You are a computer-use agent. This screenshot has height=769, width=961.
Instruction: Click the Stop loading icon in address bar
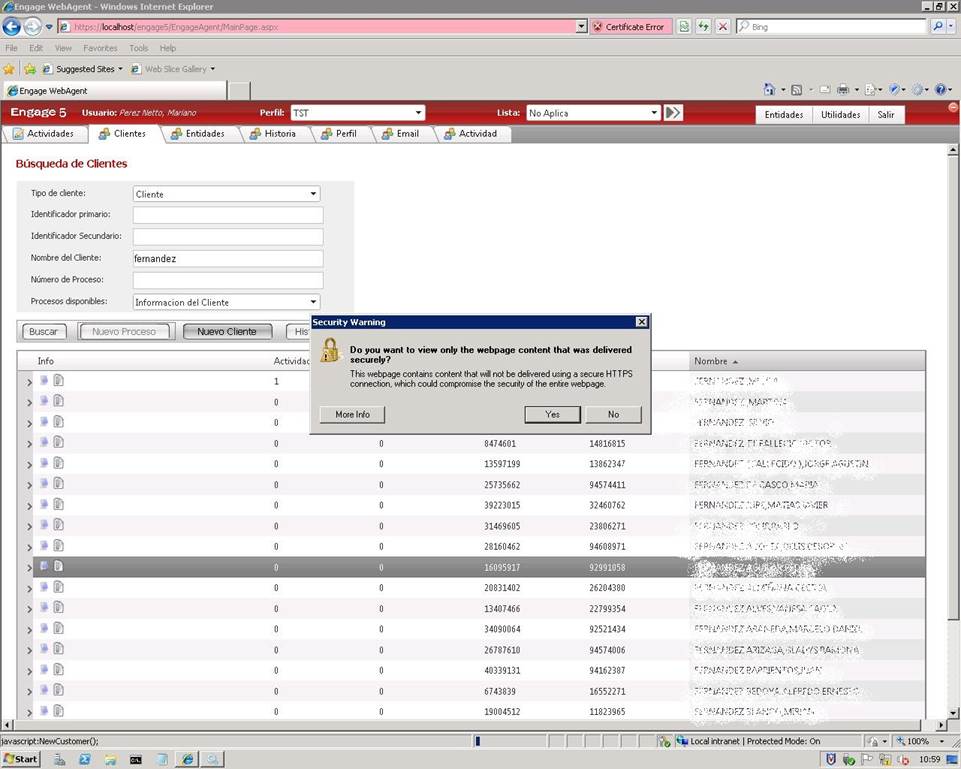coord(722,27)
